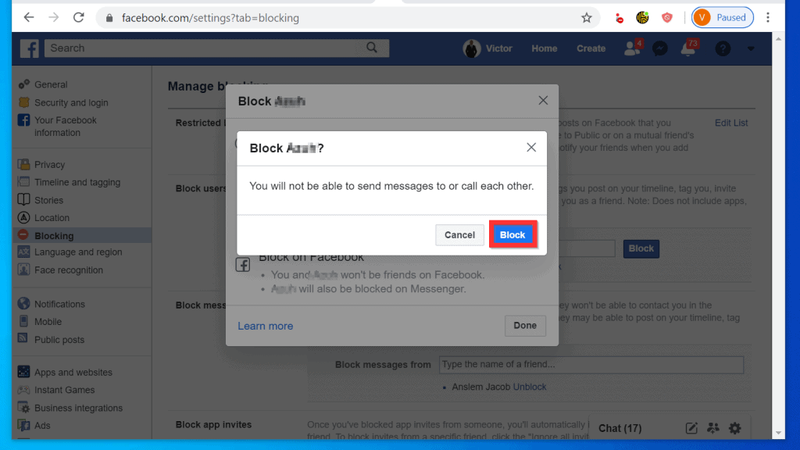This screenshot has width=800, height=450.
Task: Open the red circle browser extension
Action: click(x=619, y=18)
